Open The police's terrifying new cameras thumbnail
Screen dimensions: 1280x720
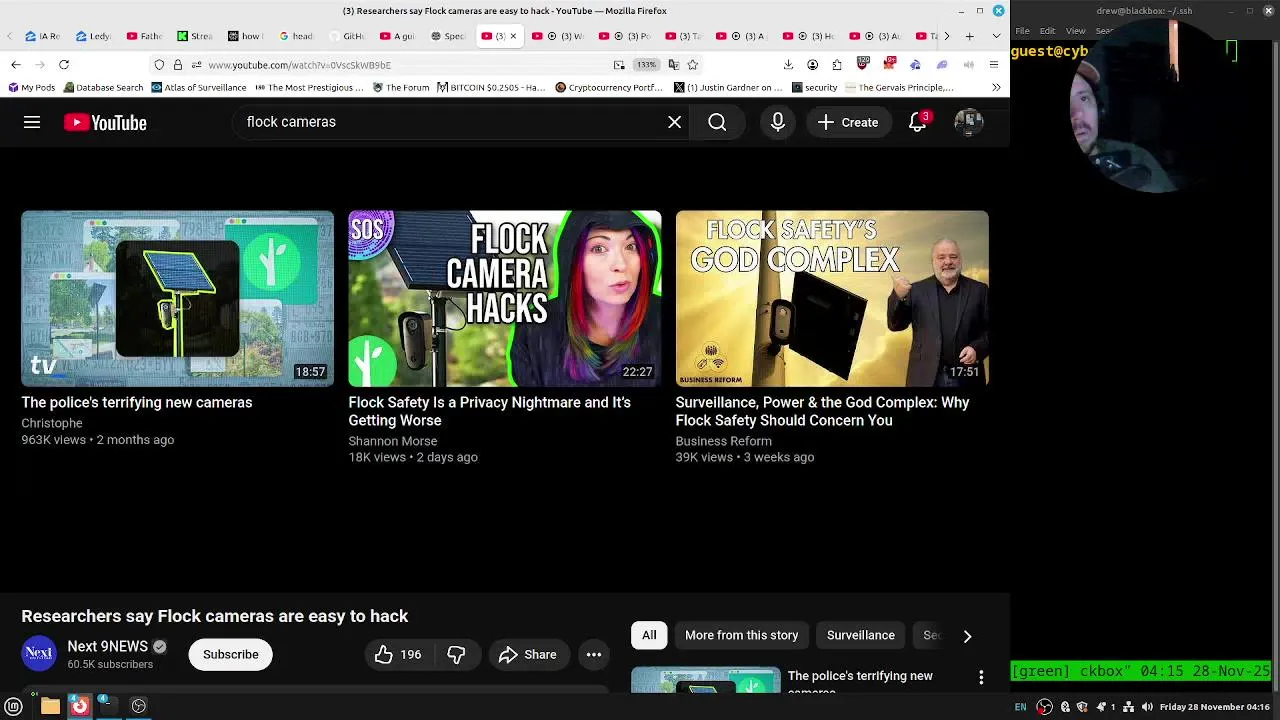click(x=178, y=298)
